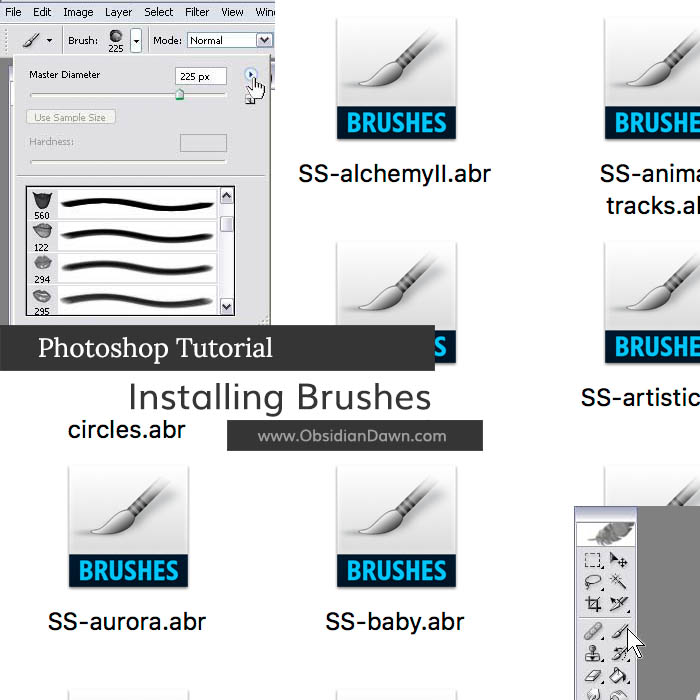This screenshot has width=700, height=700.
Task: Select the Move tool in toolbox
Action: (618, 560)
